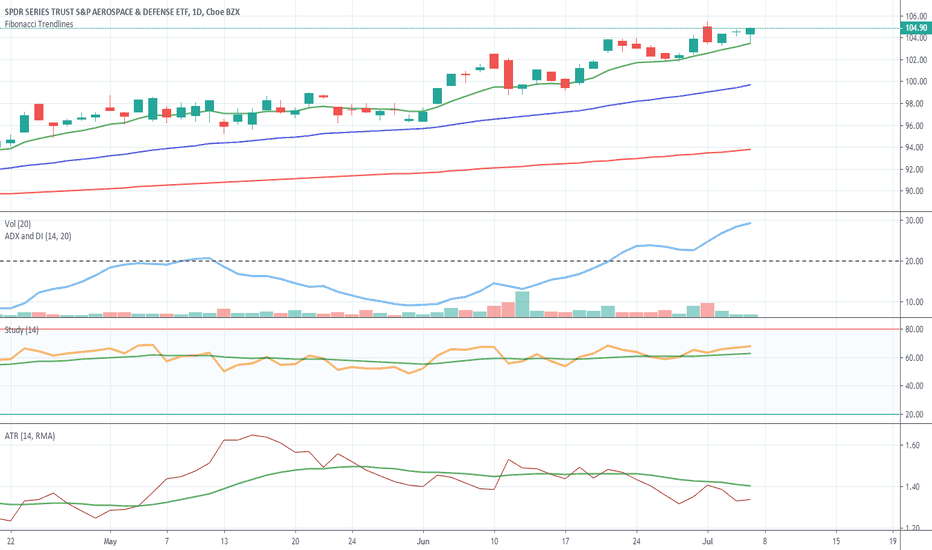The height and width of the screenshot is (550, 932).
Task: Click 10.00 on the ADX pane scale
Action: click(914, 302)
